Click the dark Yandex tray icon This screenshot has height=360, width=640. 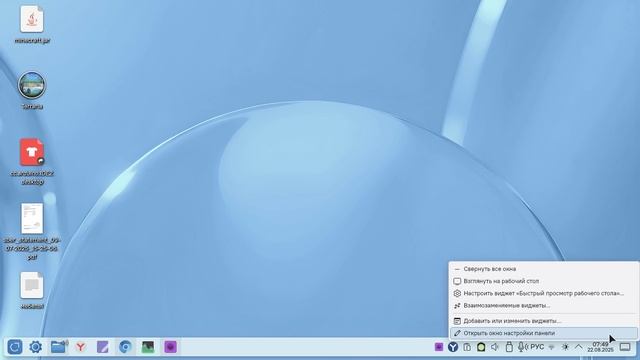pos(453,347)
